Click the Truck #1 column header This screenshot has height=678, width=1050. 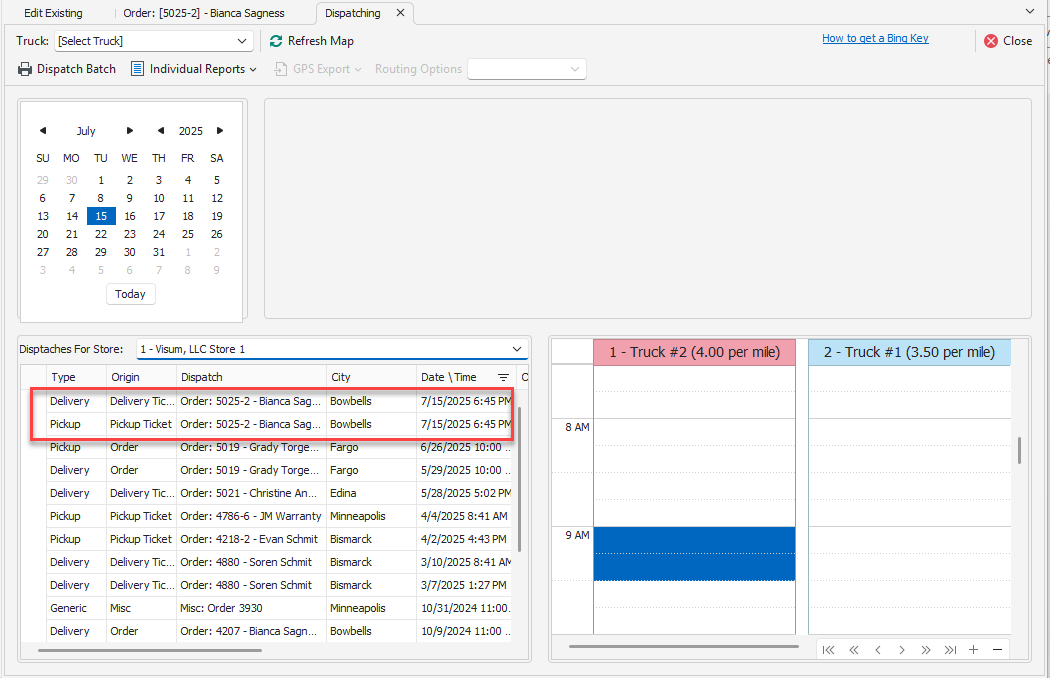coord(909,352)
